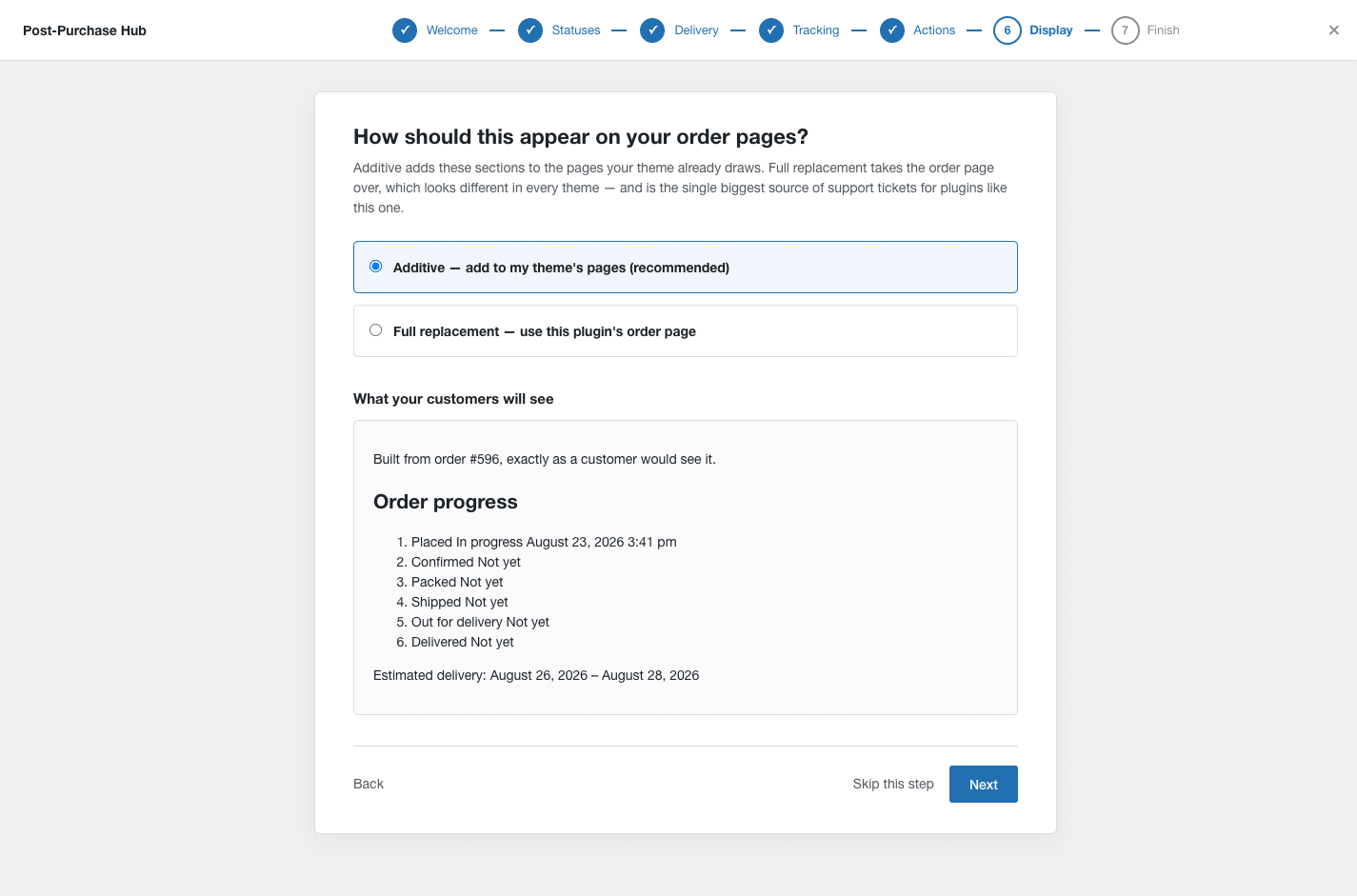This screenshot has width=1357, height=896.
Task: Click the Delivery step checkmark circle
Action: tap(652, 30)
